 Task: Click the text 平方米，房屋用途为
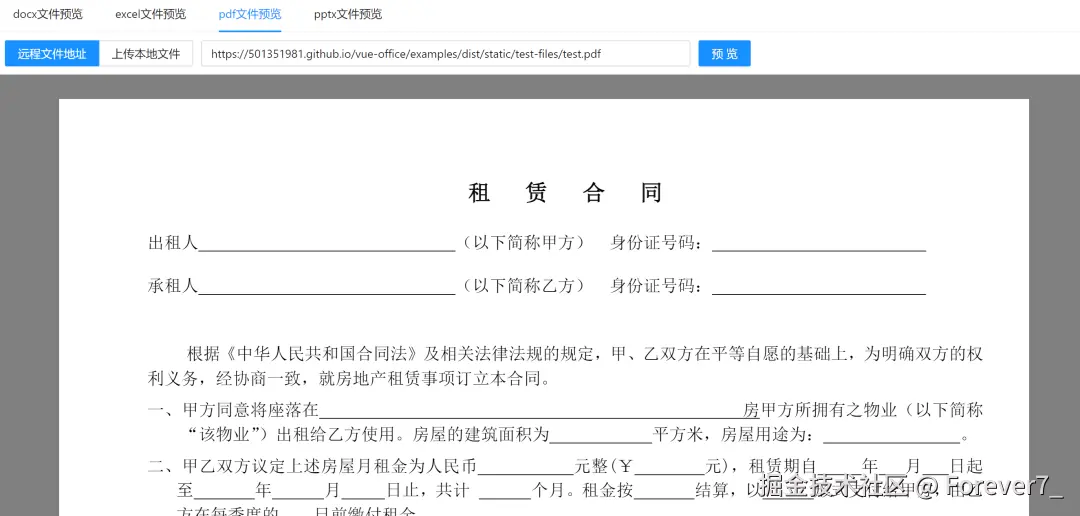click(729, 435)
